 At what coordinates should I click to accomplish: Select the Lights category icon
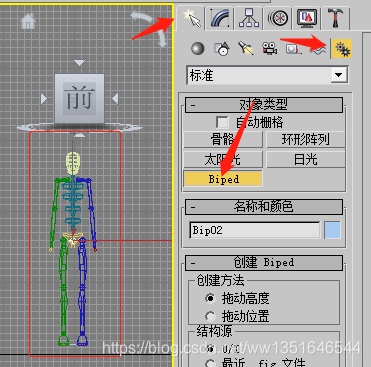coord(246,49)
